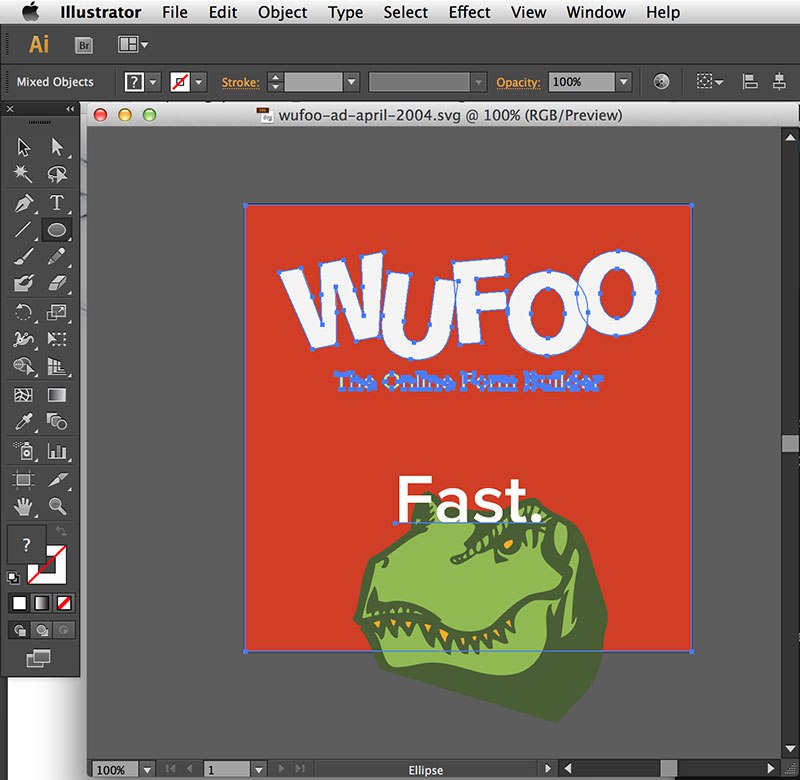The image size is (800, 780).
Task: Activate the Type tool
Action: pyautogui.click(x=57, y=203)
